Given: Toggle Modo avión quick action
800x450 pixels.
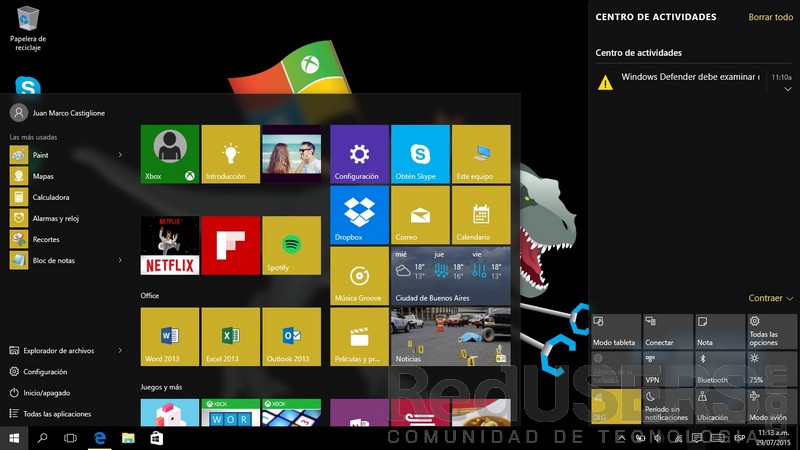Looking at the screenshot, I should click(x=771, y=406).
